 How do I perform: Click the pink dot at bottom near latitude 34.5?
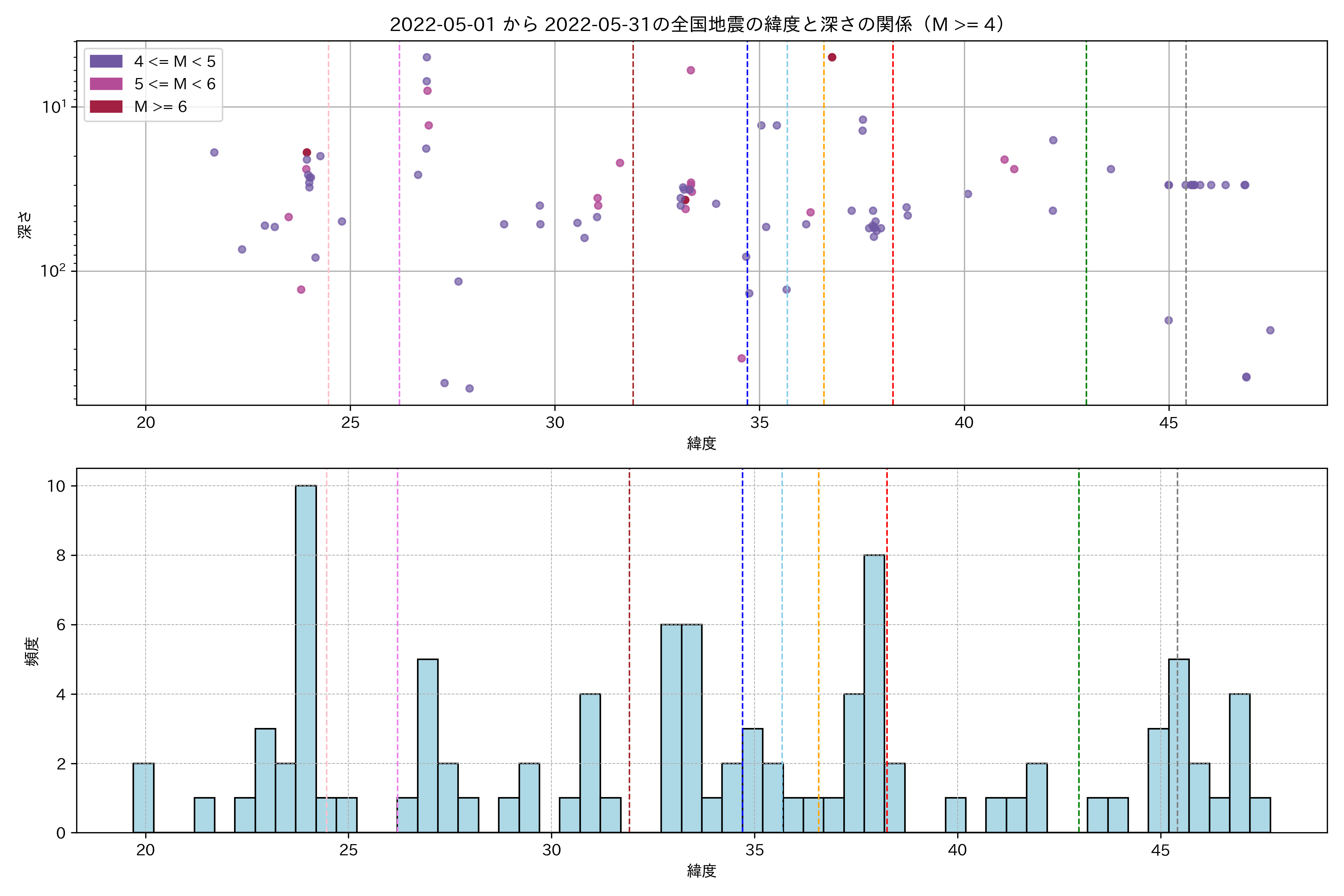(742, 358)
